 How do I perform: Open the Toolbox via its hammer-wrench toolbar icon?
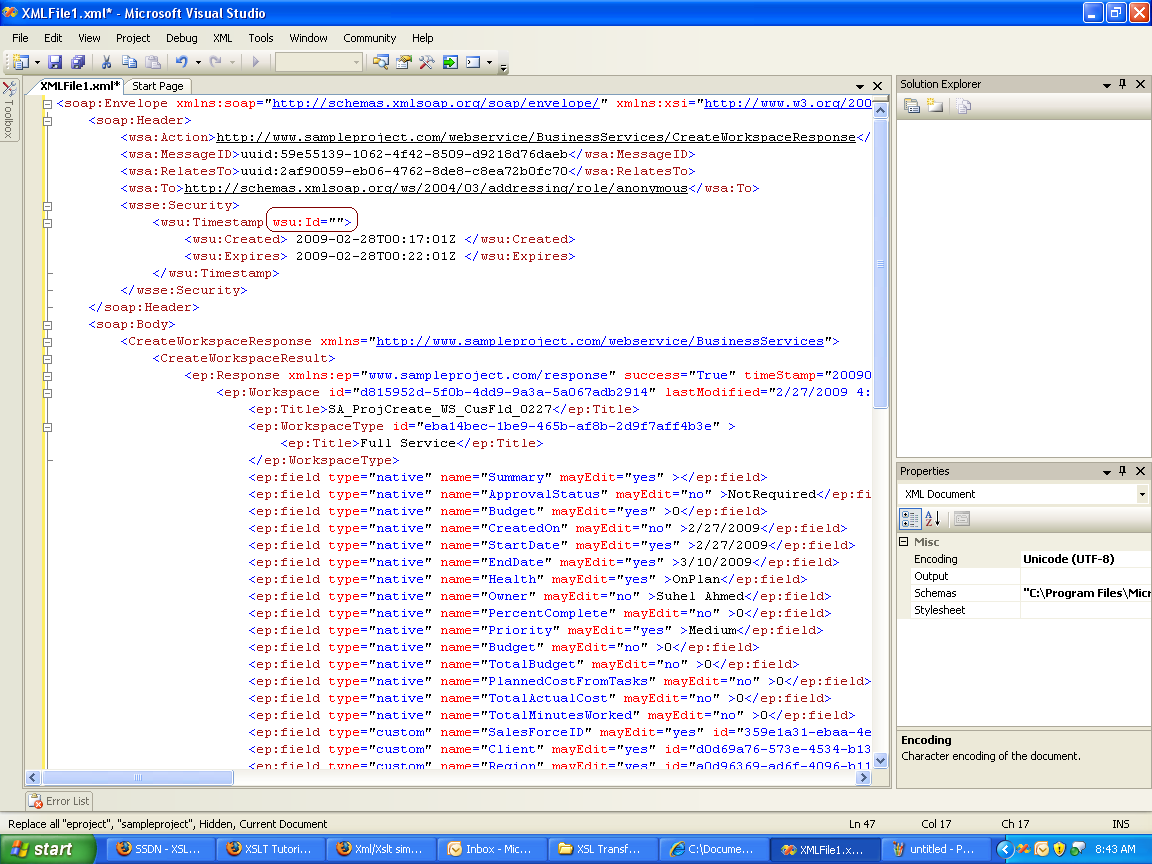[426, 62]
